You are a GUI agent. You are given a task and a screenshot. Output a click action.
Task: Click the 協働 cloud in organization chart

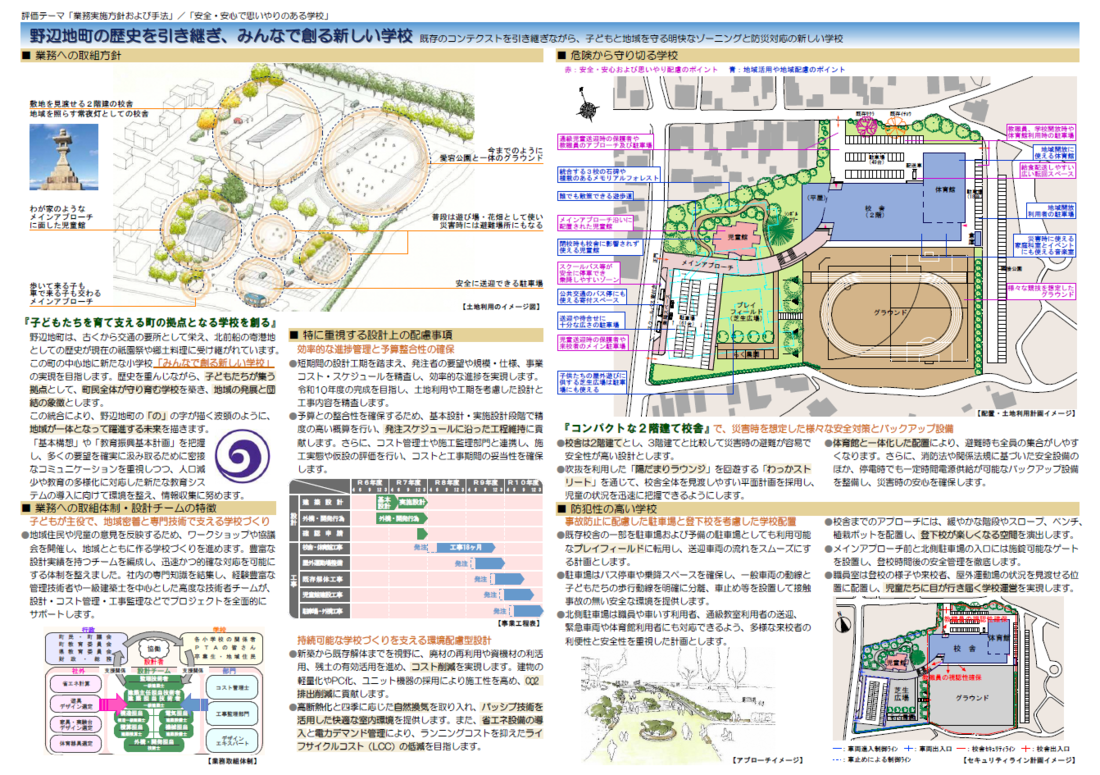click(154, 649)
